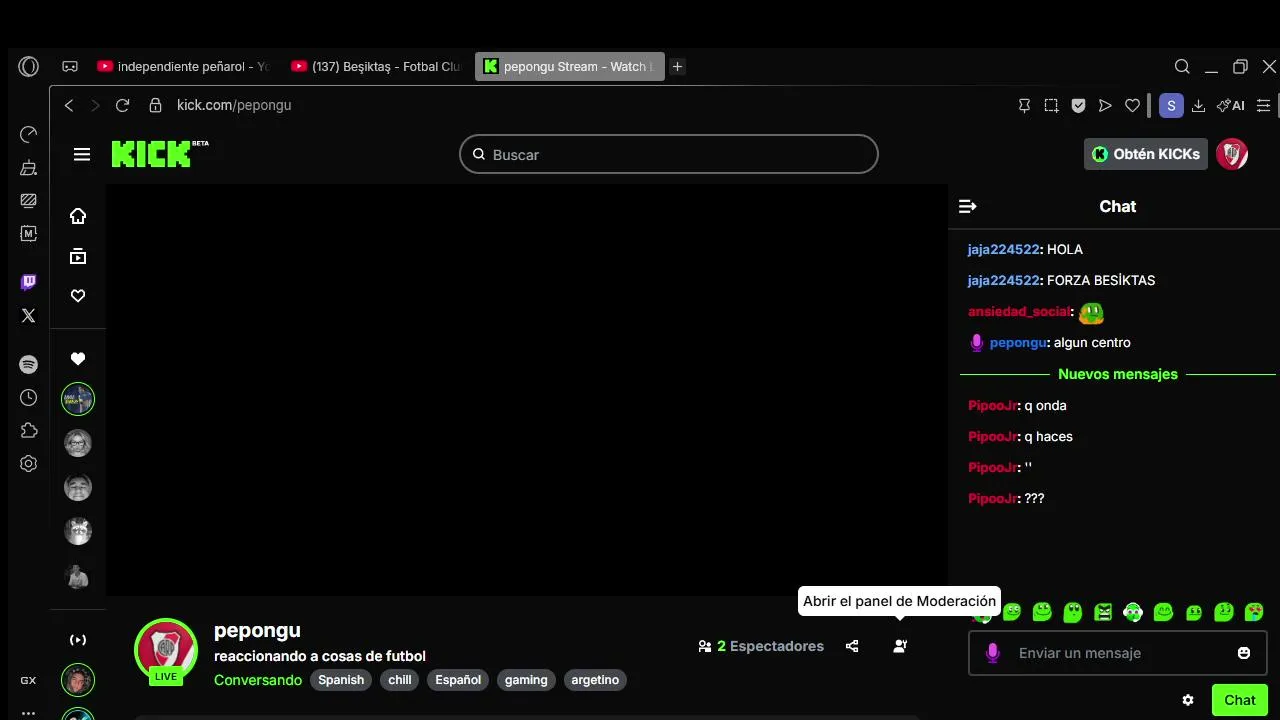Click jaja224522 username on HOLA message
The image size is (1280, 720).
(x=1004, y=249)
